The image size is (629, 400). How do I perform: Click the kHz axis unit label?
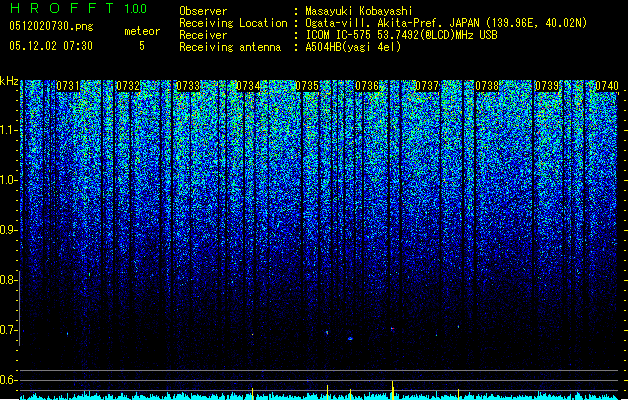coord(9,81)
